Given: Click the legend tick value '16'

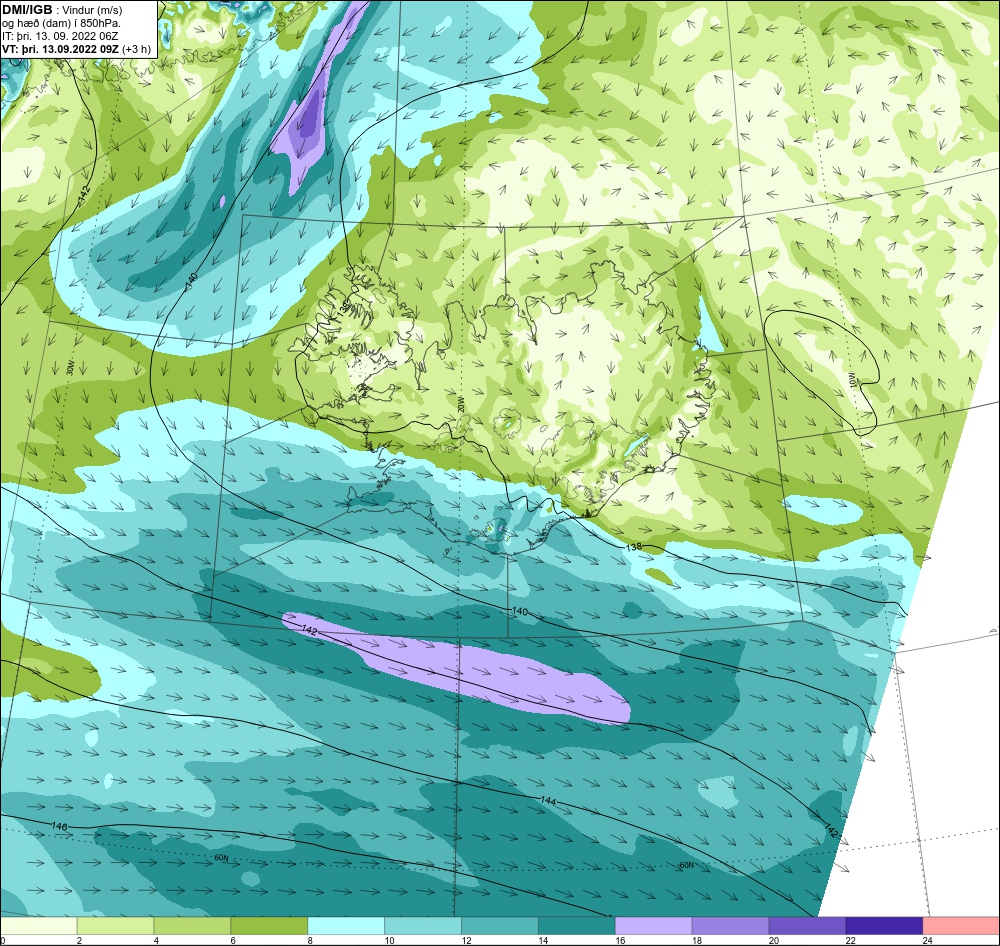Looking at the screenshot, I should pos(620,940).
